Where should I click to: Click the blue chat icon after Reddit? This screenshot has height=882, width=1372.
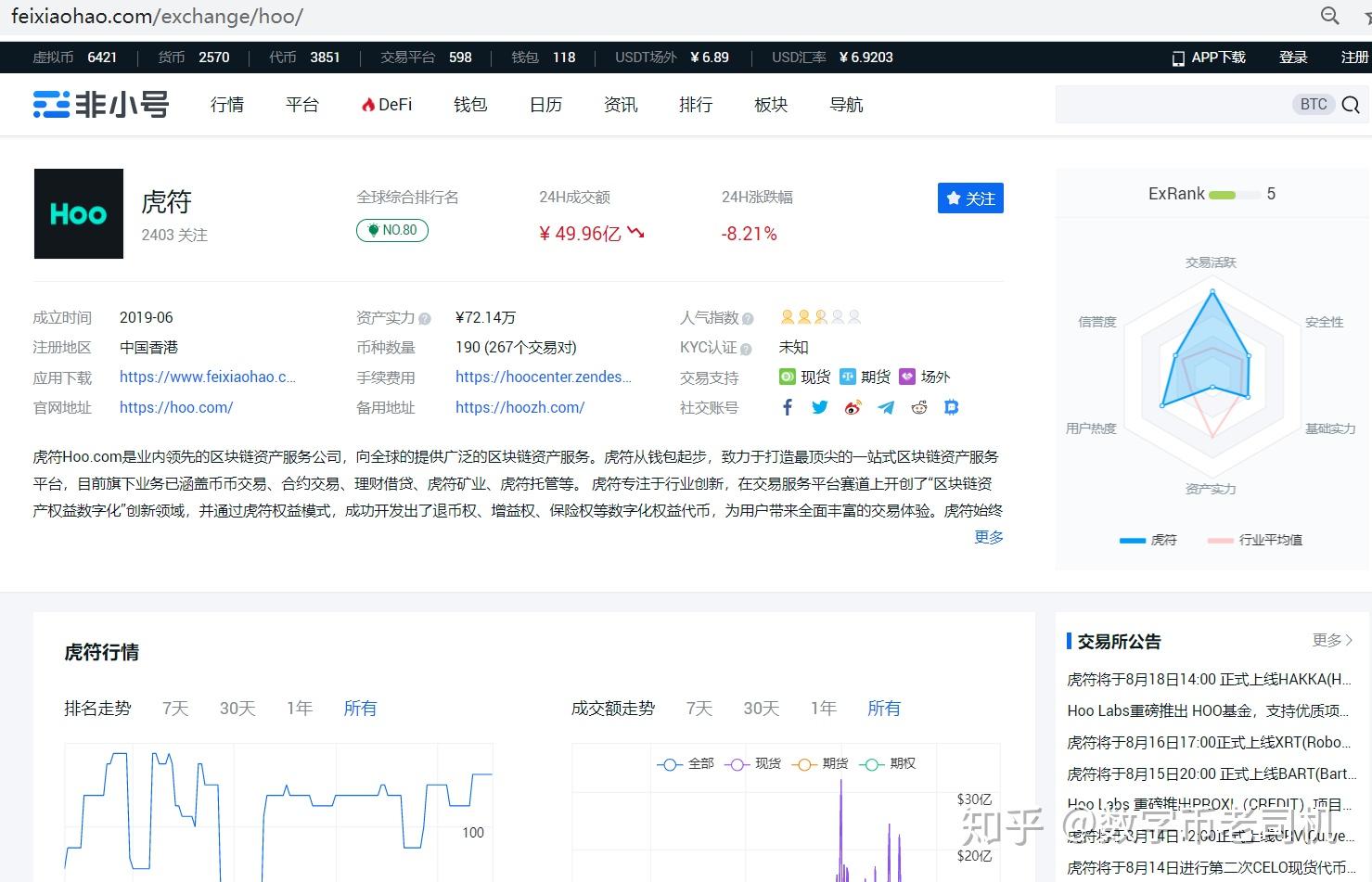pyautogui.click(x=951, y=407)
